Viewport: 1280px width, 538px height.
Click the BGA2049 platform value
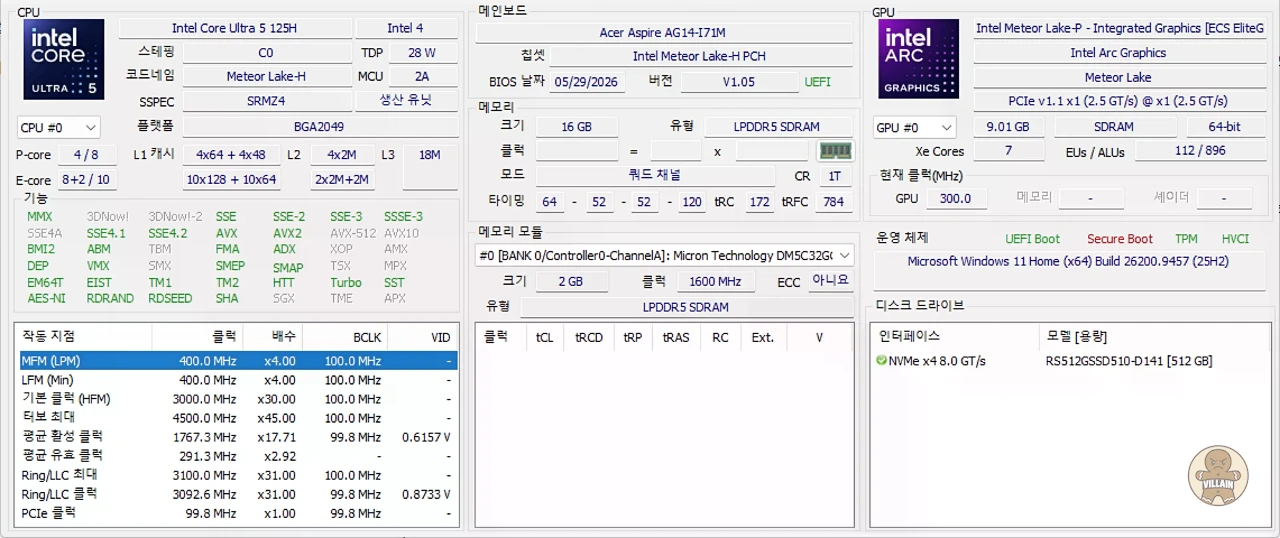coord(319,125)
